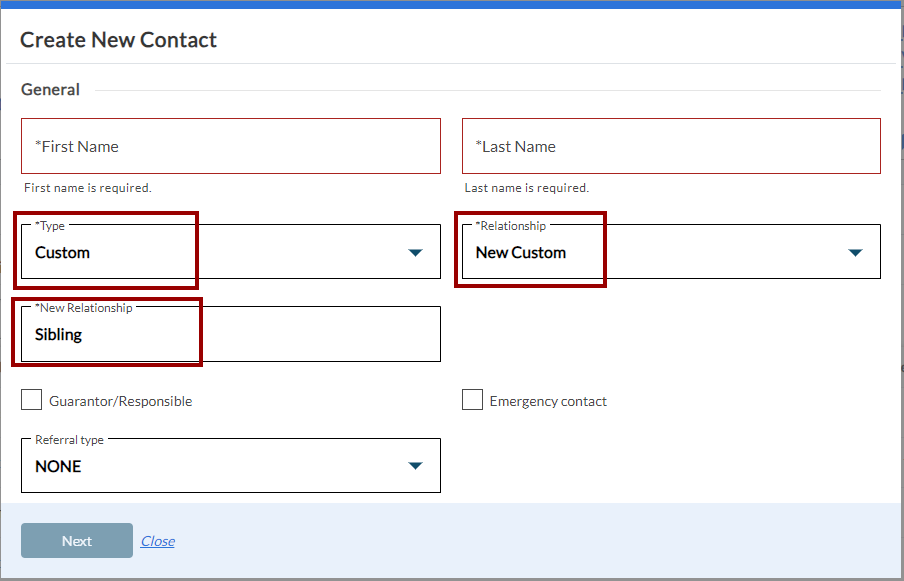Enable the Guarantor/Responsible checkbox
Viewport: 904px width, 581px height.
(31, 401)
